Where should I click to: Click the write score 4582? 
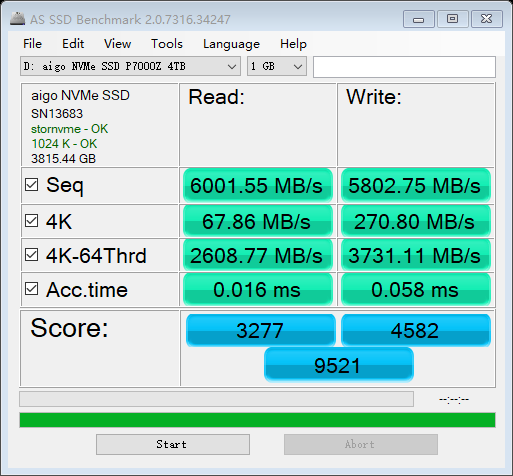(x=416, y=330)
